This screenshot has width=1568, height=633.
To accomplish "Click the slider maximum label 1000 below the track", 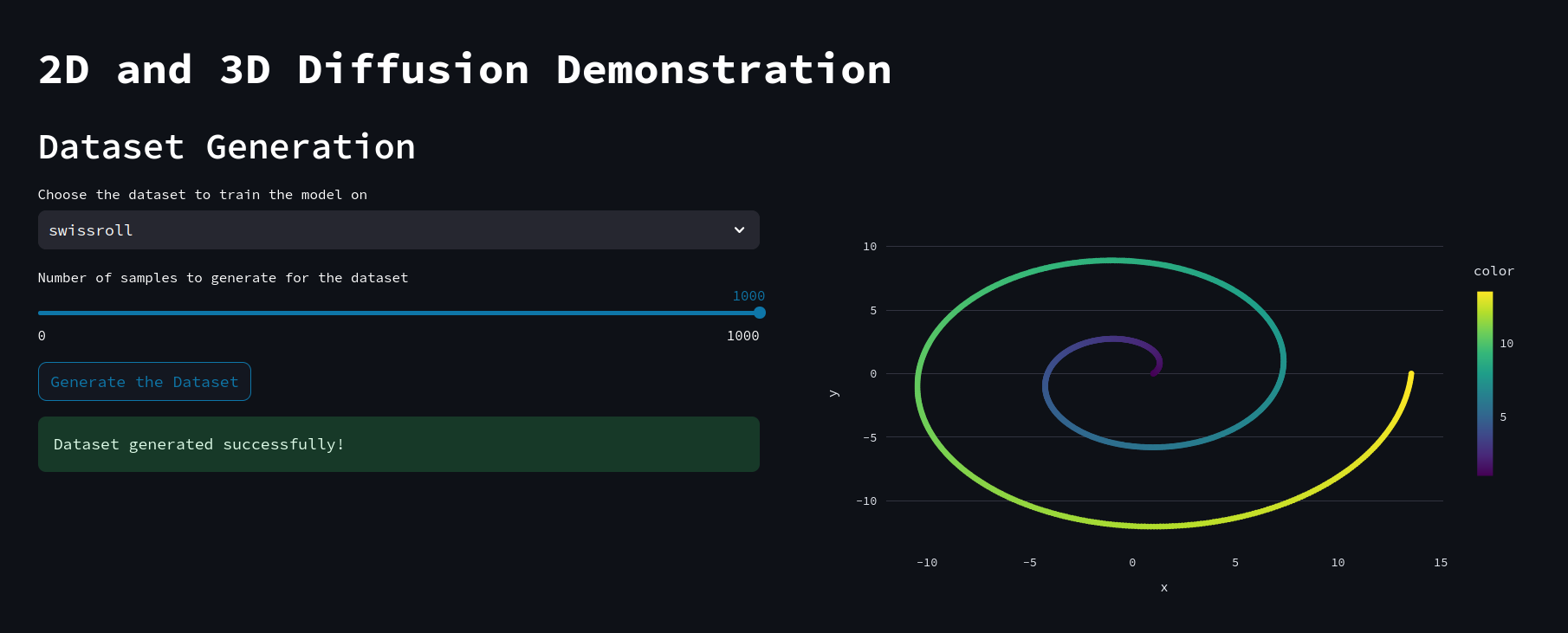I will 742,336.
